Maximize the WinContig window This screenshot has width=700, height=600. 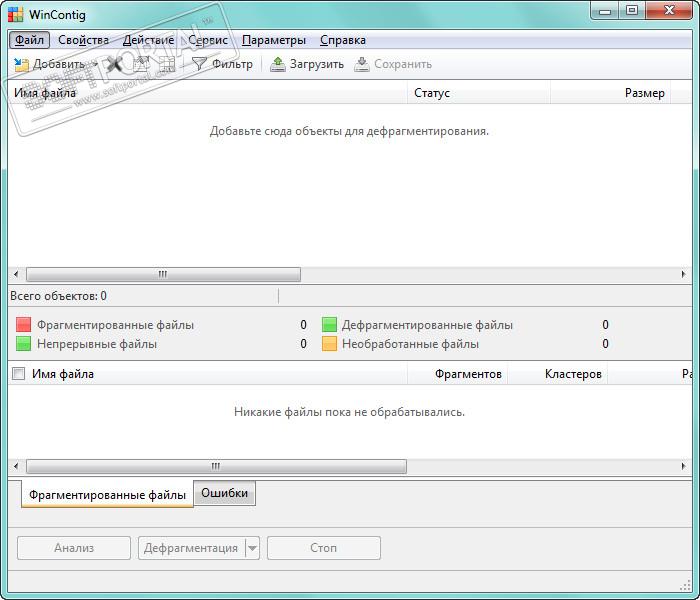point(632,11)
